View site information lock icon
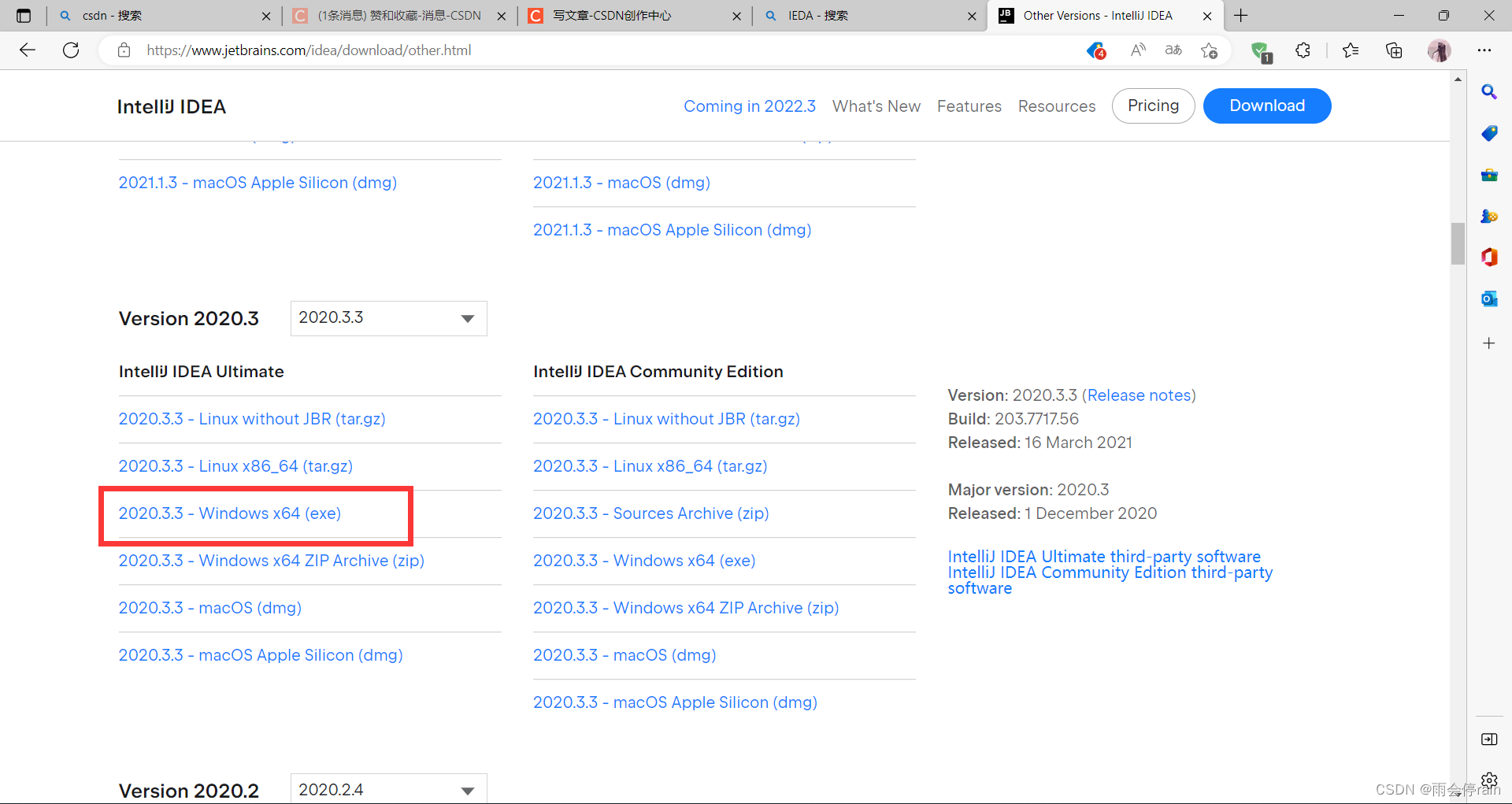Image resolution: width=1512 pixels, height=804 pixels. [x=124, y=50]
